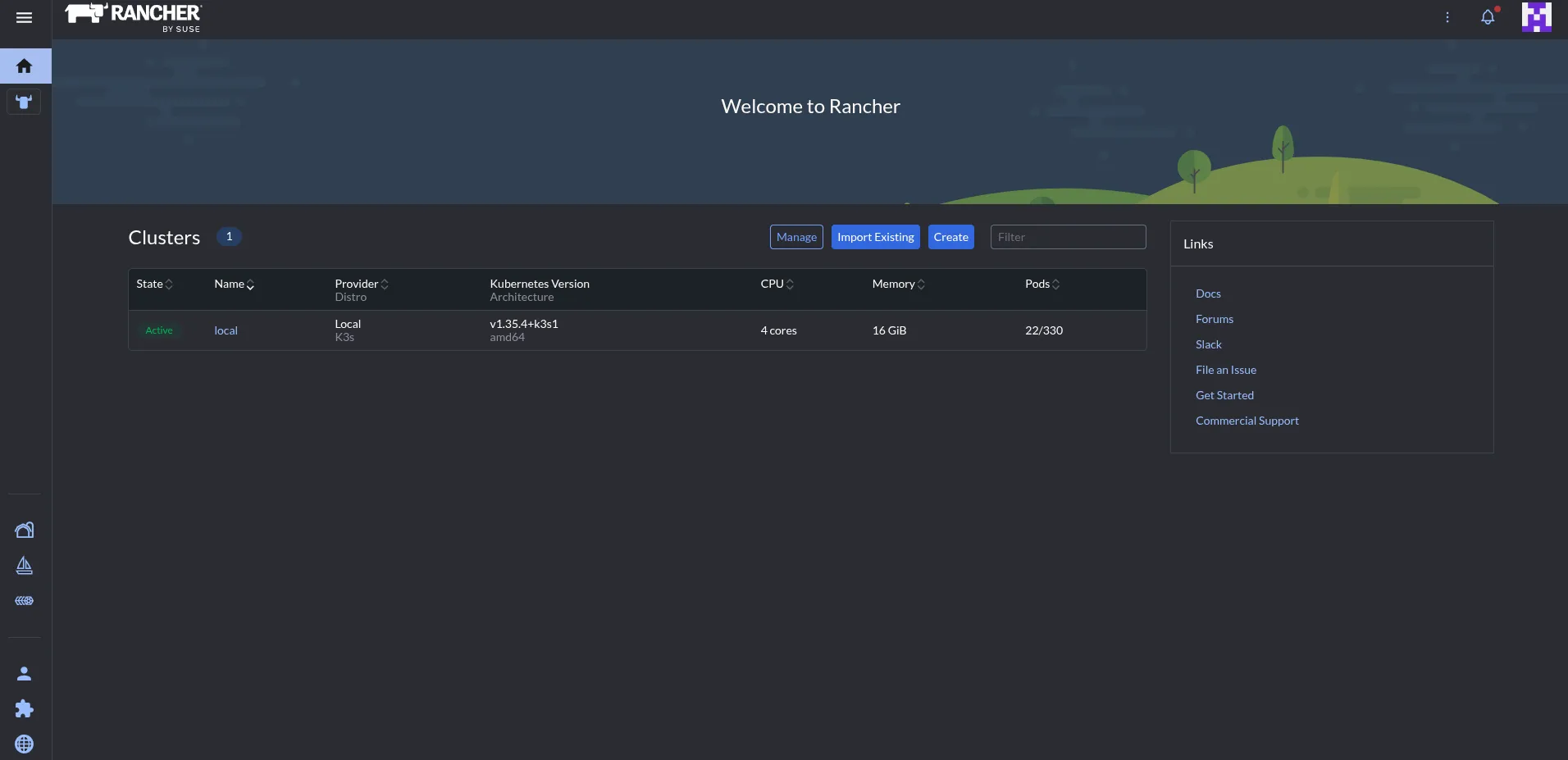Screen dimensions: 1568x760
Task: Sort clusters by State column
Action: point(154,284)
